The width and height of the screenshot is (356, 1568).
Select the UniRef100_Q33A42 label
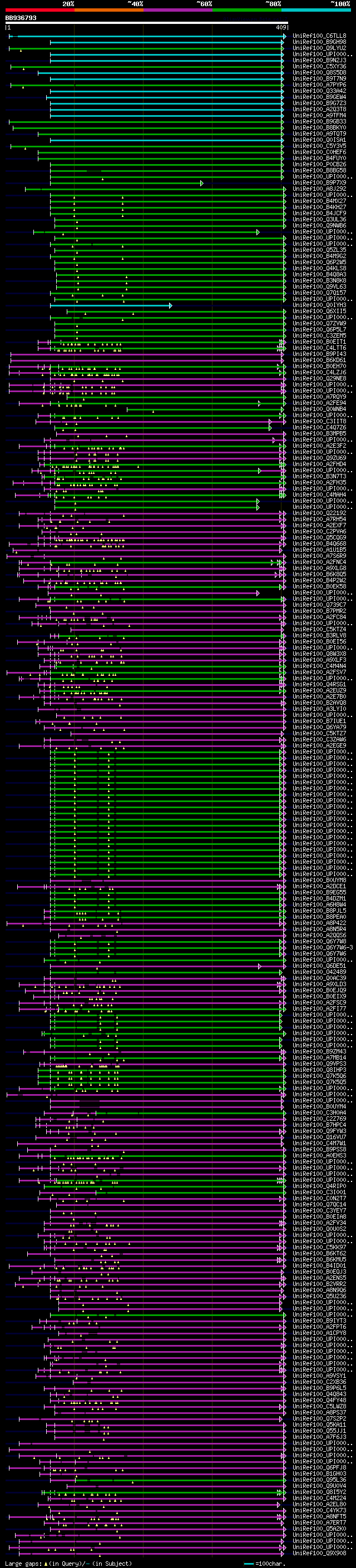point(319,91)
